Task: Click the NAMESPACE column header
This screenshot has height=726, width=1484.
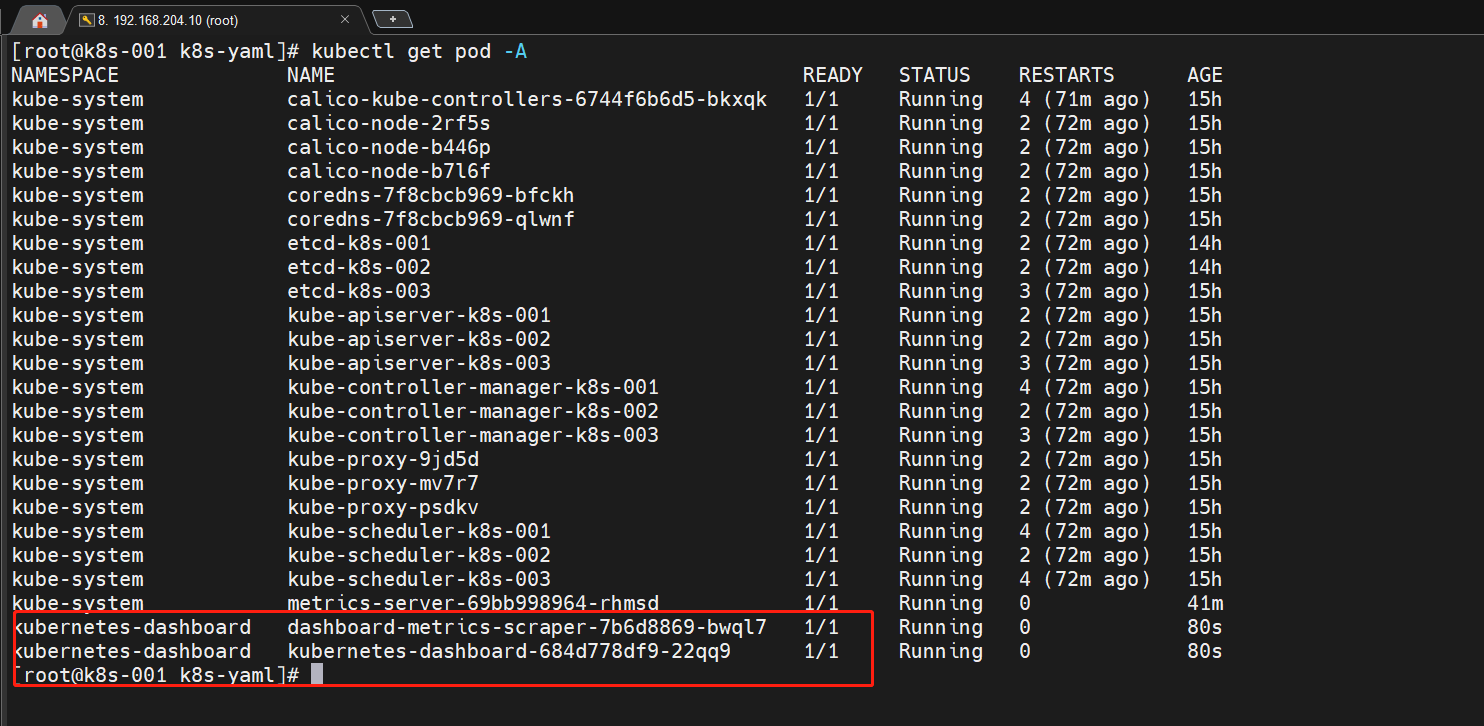Action: click(65, 75)
